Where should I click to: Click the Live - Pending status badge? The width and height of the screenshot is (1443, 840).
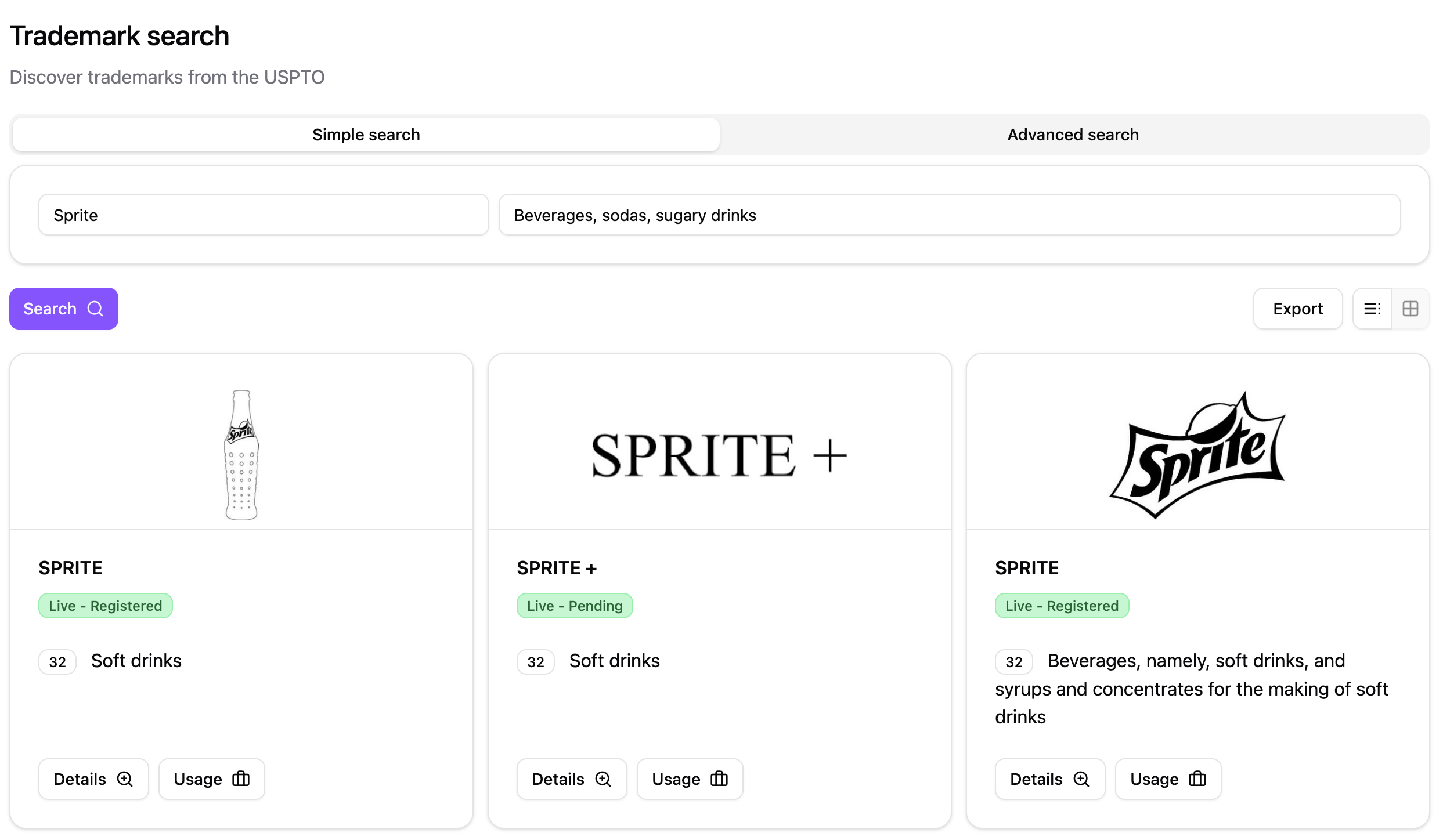(575, 606)
